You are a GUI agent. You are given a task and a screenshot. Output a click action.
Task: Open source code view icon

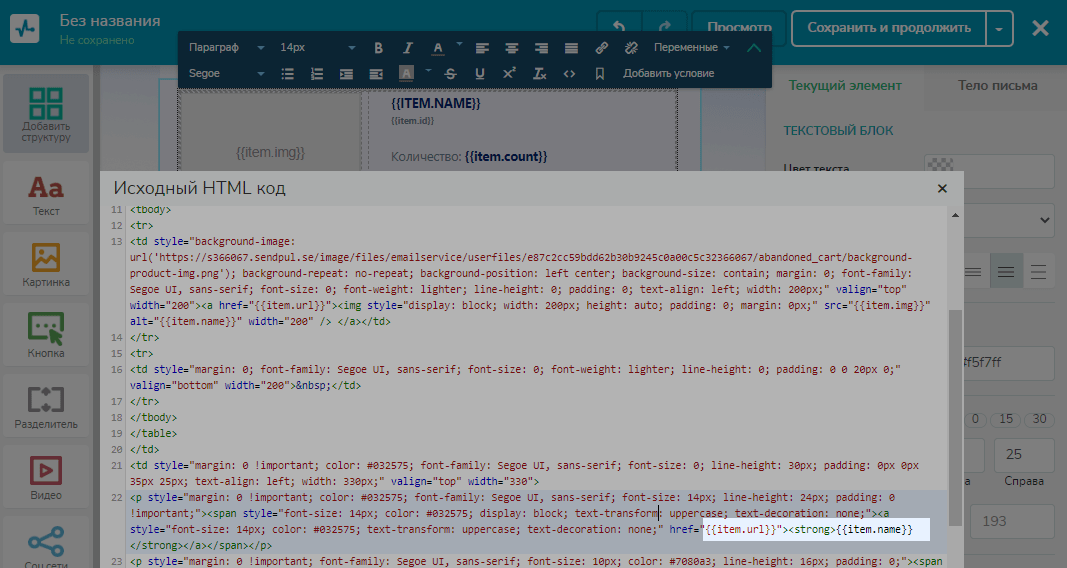[x=569, y=74]
